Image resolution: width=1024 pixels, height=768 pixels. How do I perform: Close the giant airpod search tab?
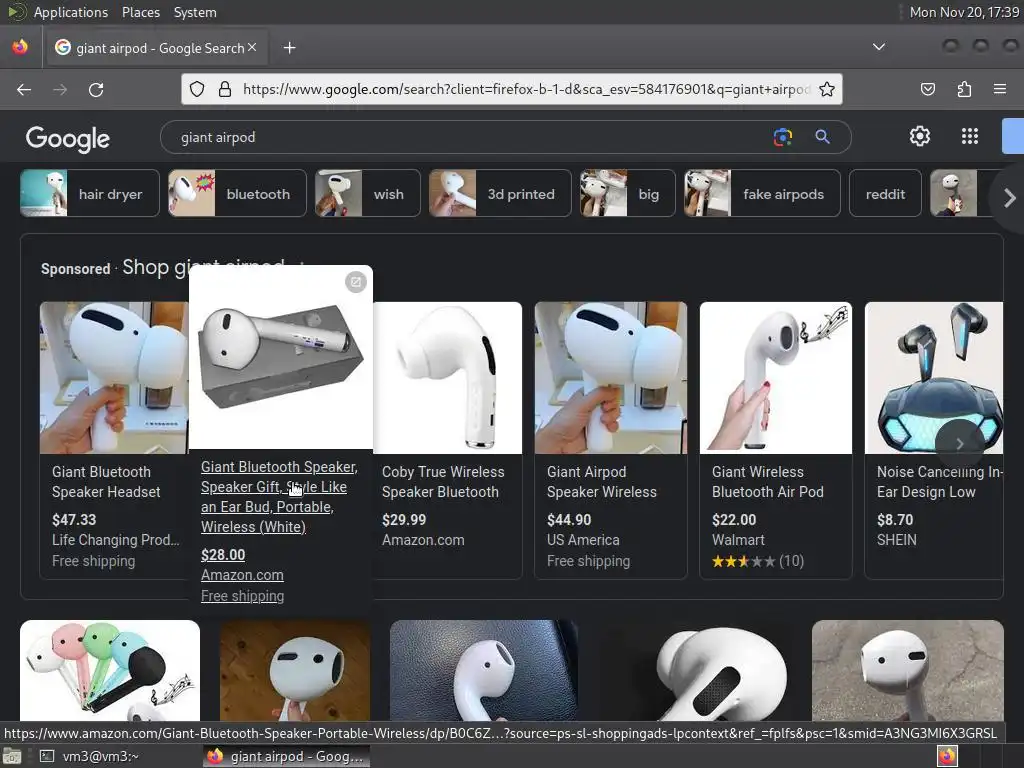(252, 47)
